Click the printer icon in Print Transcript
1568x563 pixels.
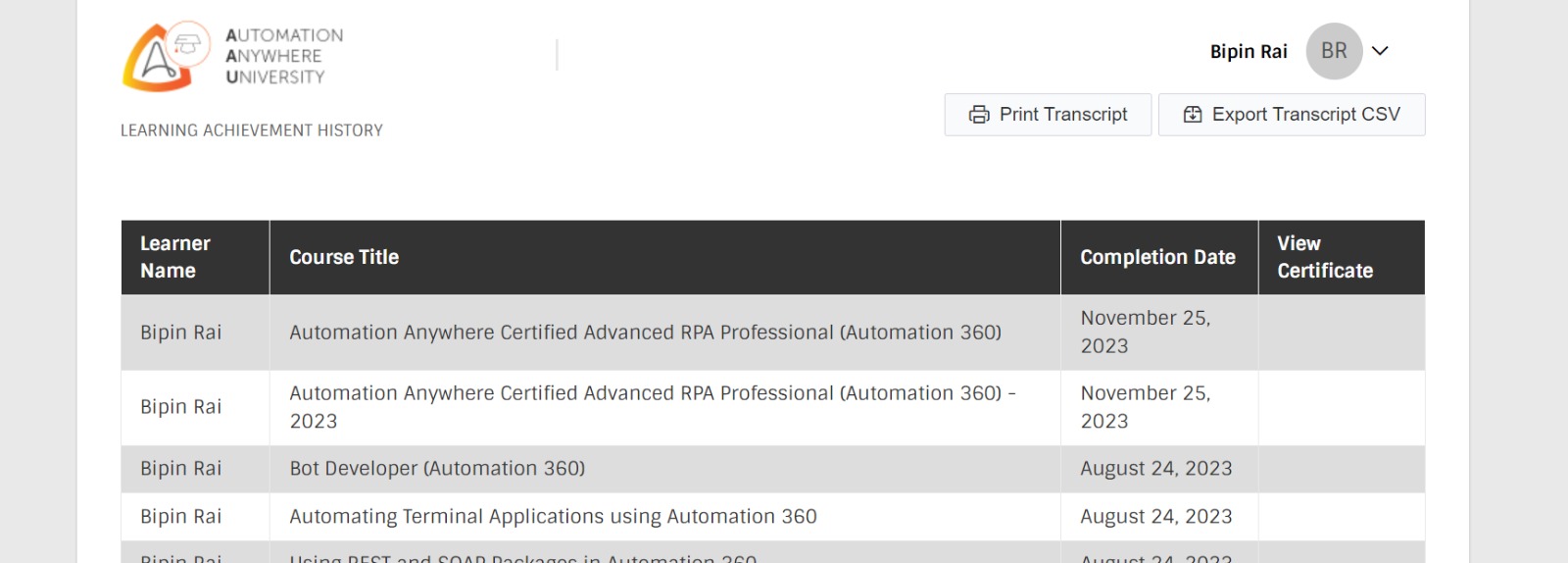click(x=979, y=115)
